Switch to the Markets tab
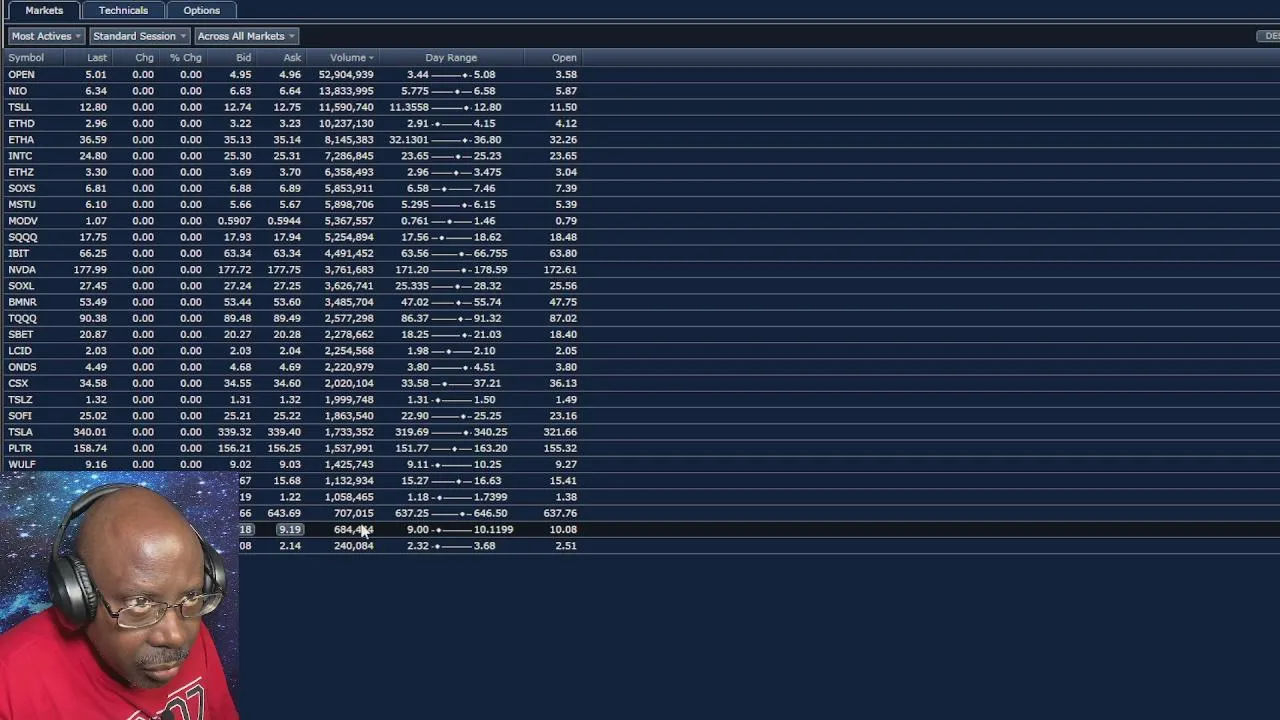This screenshot has height=720, width=1280. pos(44,10)
